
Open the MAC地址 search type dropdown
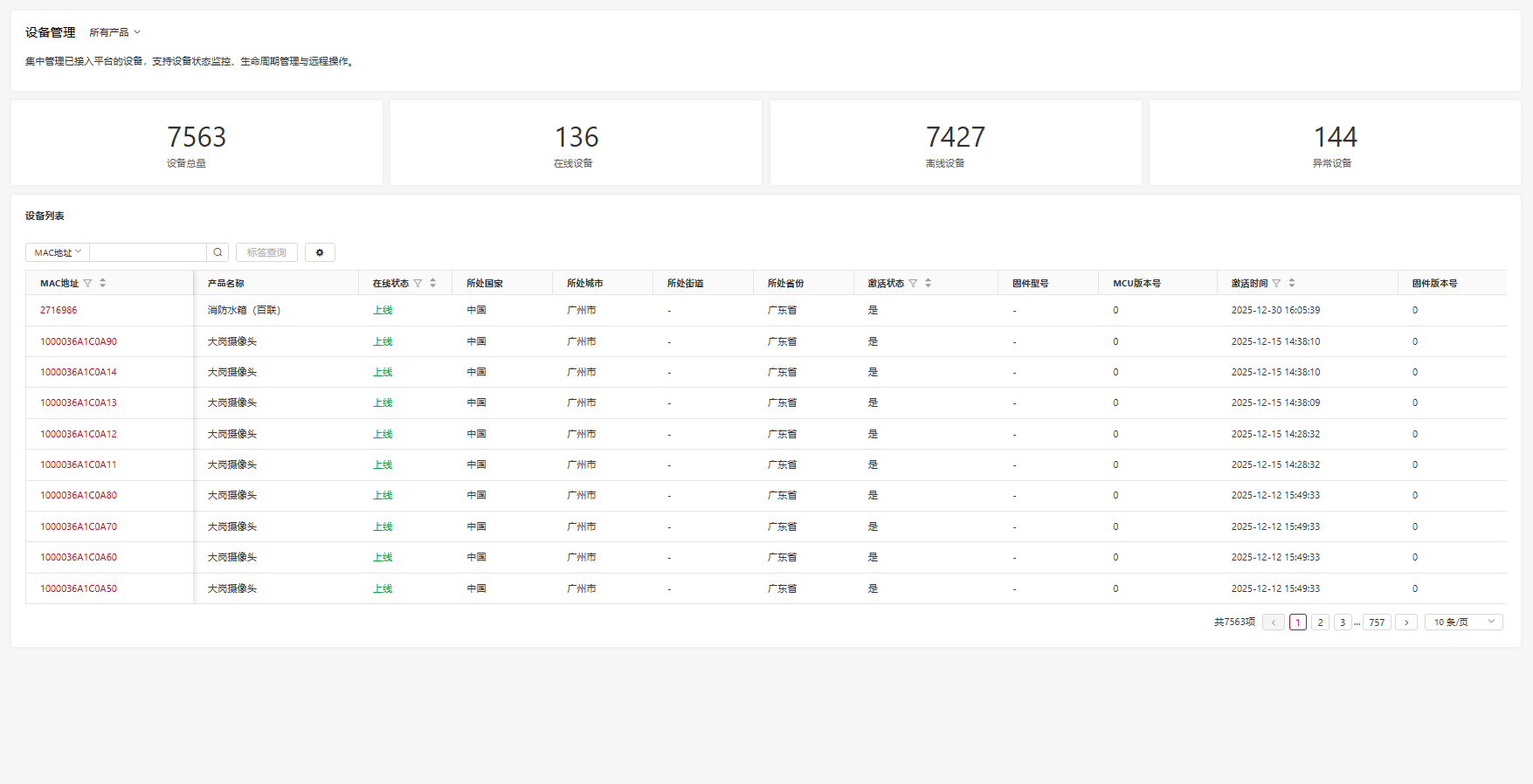[58, 252]
